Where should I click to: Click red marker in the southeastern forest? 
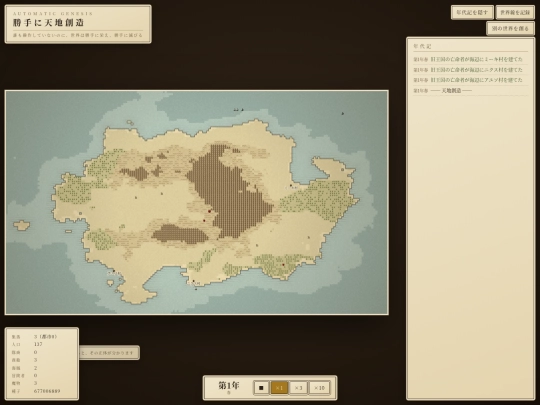click(283, 265)
